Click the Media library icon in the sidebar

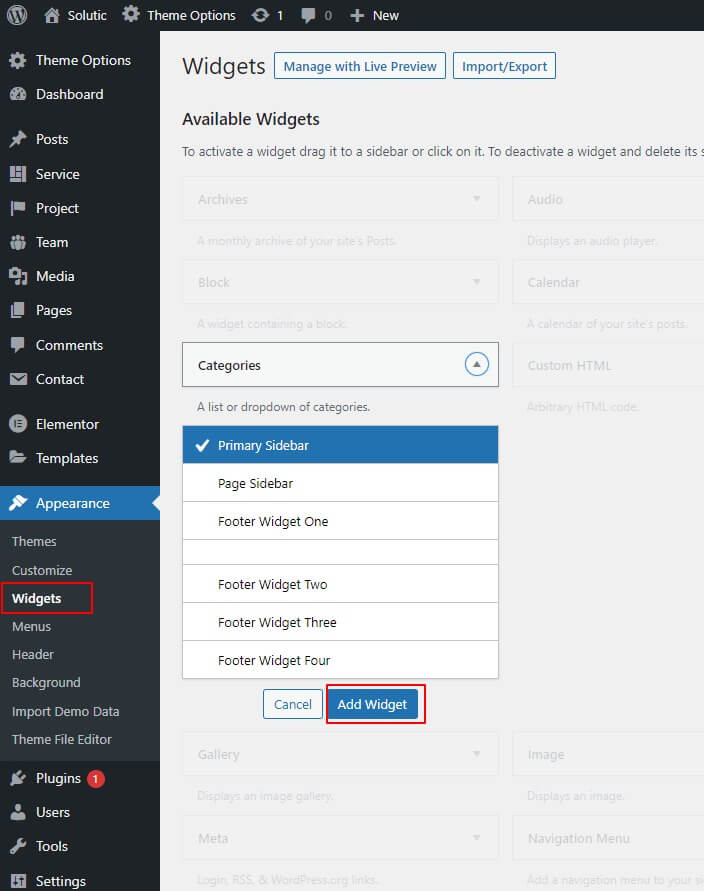(18, 276)
